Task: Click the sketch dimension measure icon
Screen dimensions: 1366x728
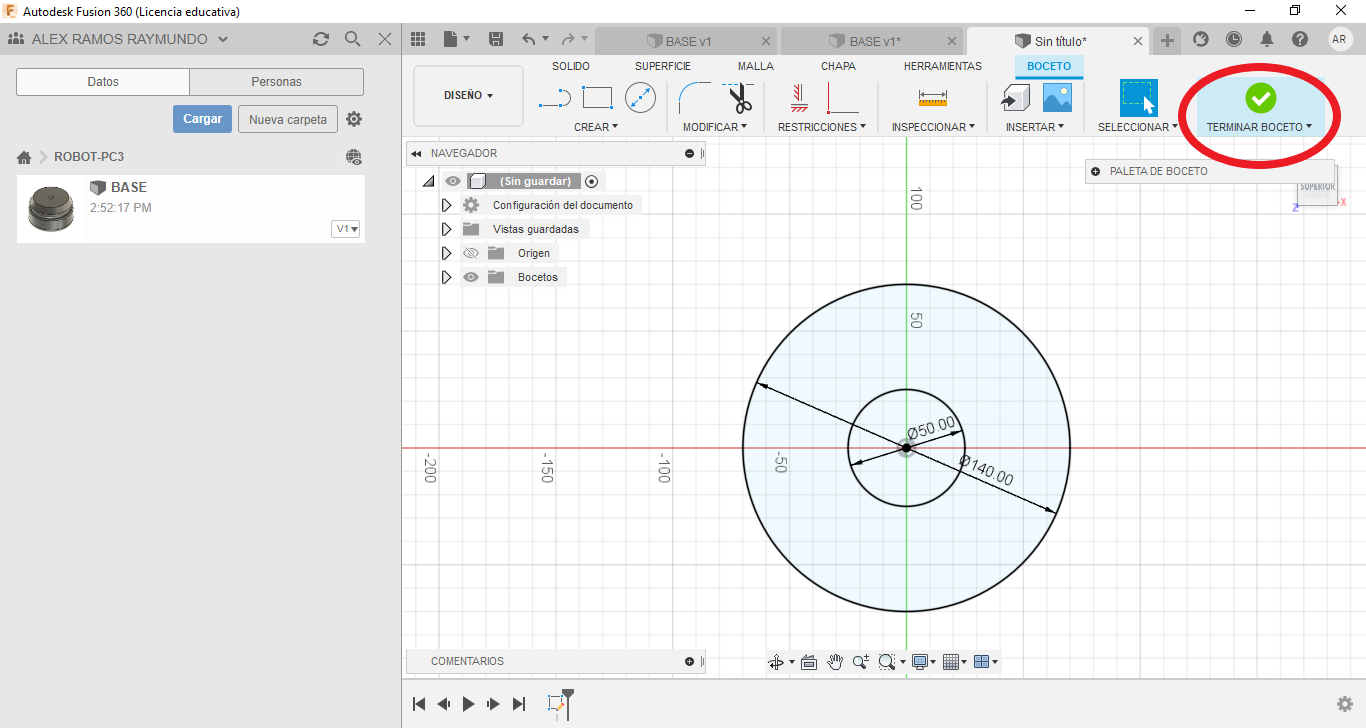Action: (932, 98)
